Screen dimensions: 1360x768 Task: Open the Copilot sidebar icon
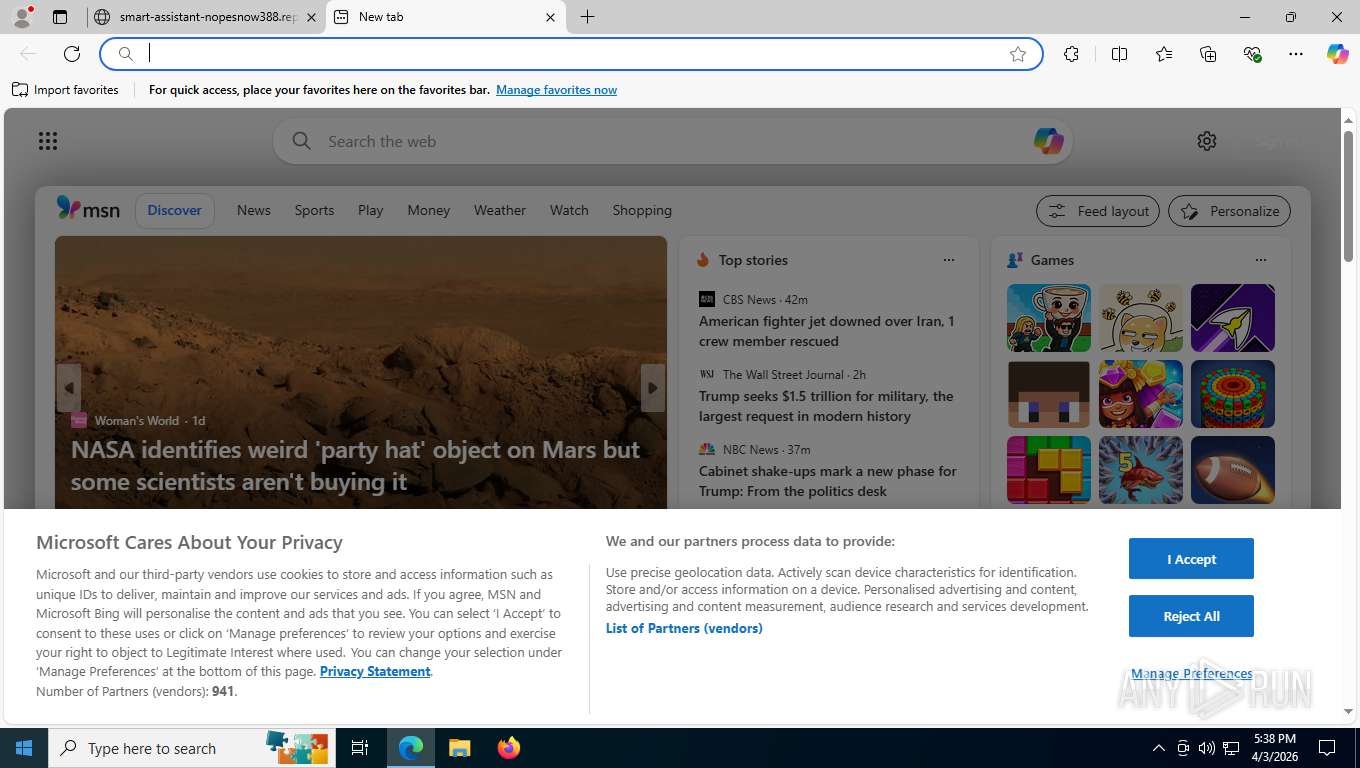(1337, 54)
